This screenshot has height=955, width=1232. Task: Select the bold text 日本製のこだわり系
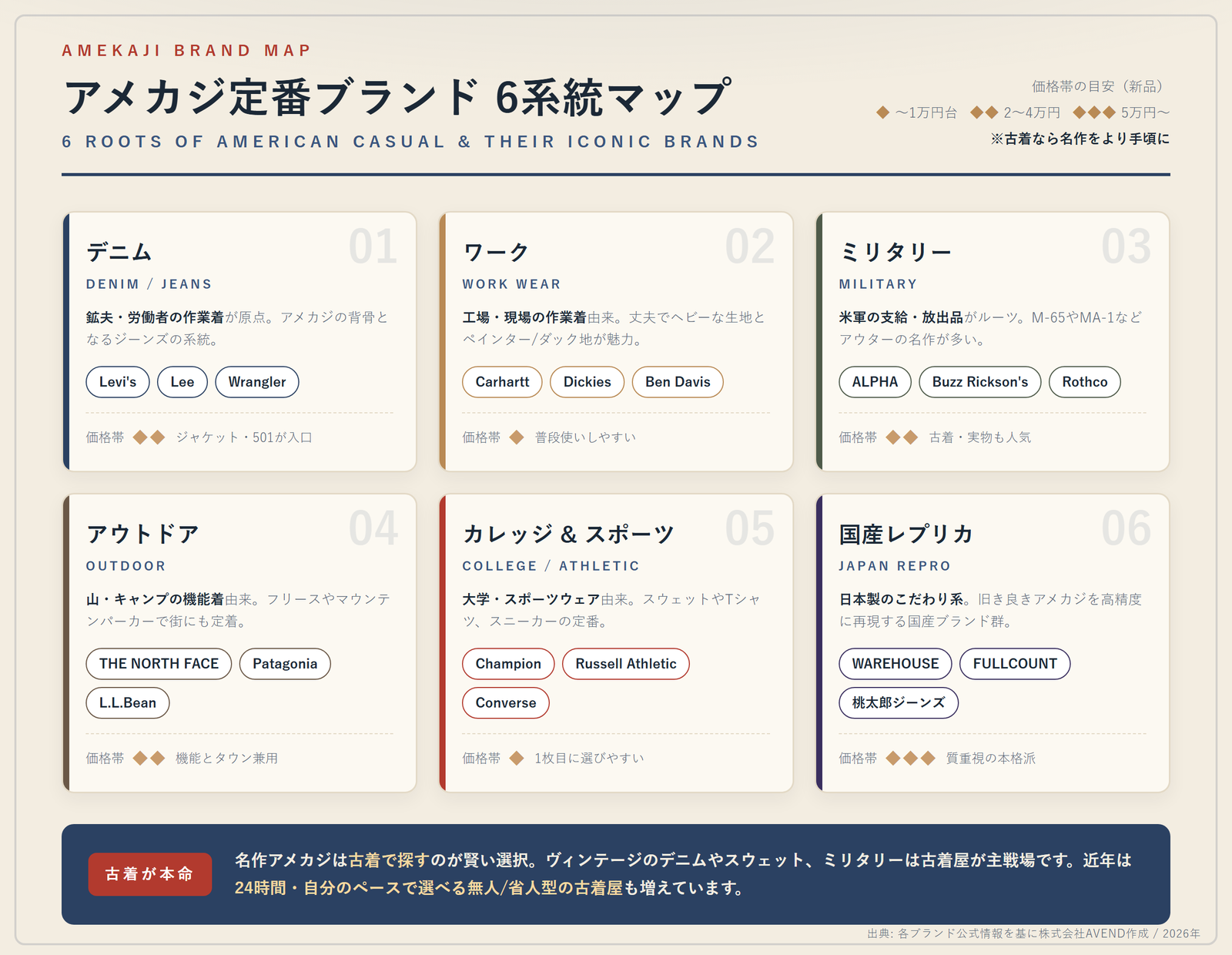pos(902,599)
